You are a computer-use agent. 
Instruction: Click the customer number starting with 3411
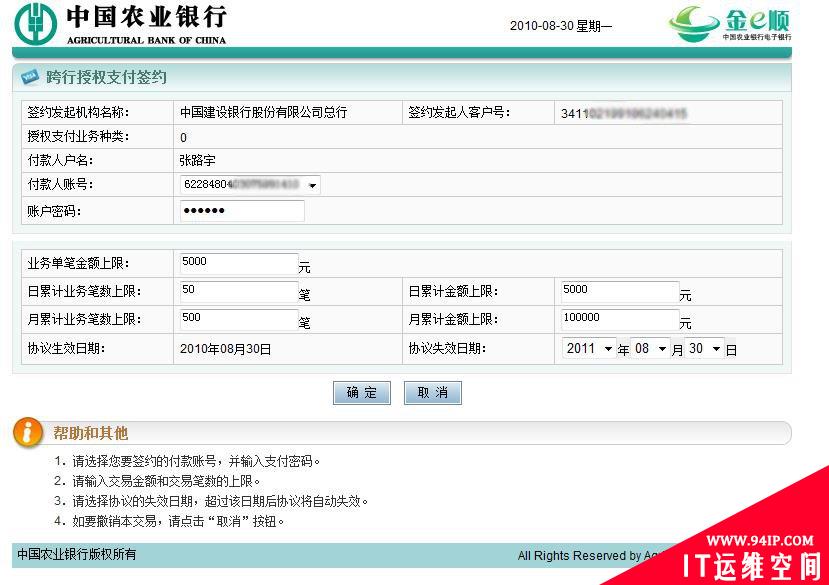[624, 113]
